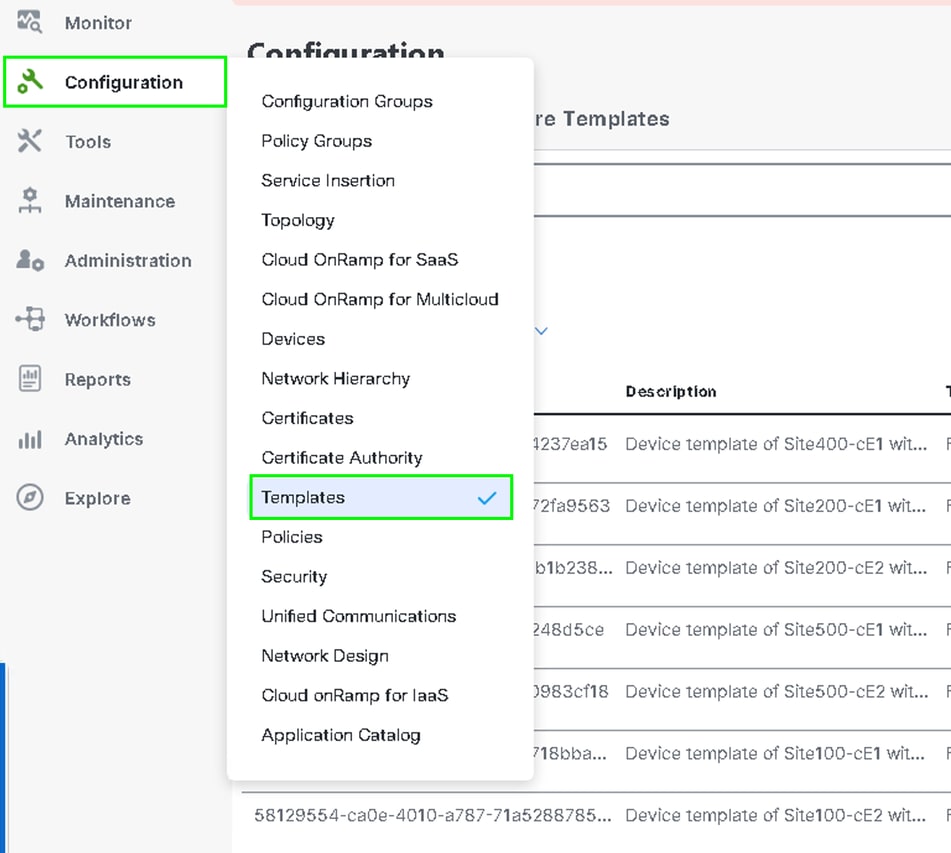Select Service Insertion menu entry
Image resolution: width=951 pixels, height=853 pixels.
[x=328, y=181]
